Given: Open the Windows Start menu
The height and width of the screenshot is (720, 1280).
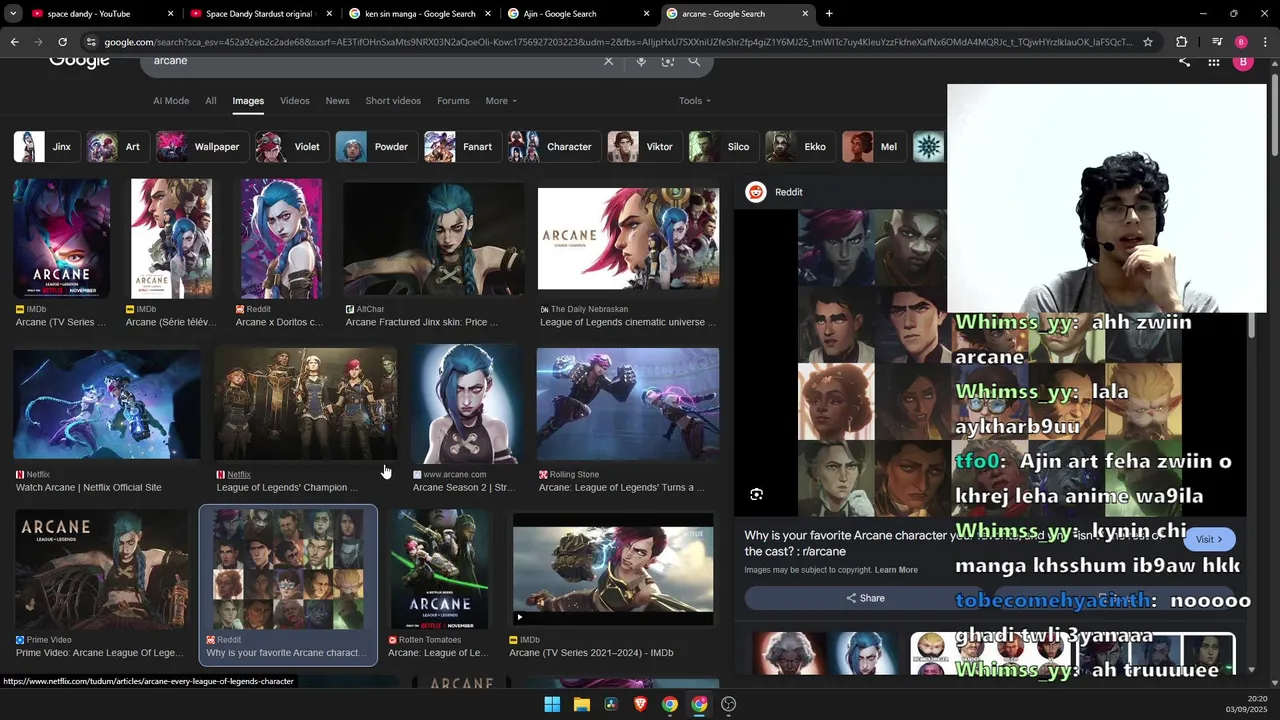Looking at the screenshot, I should (552, 704).
